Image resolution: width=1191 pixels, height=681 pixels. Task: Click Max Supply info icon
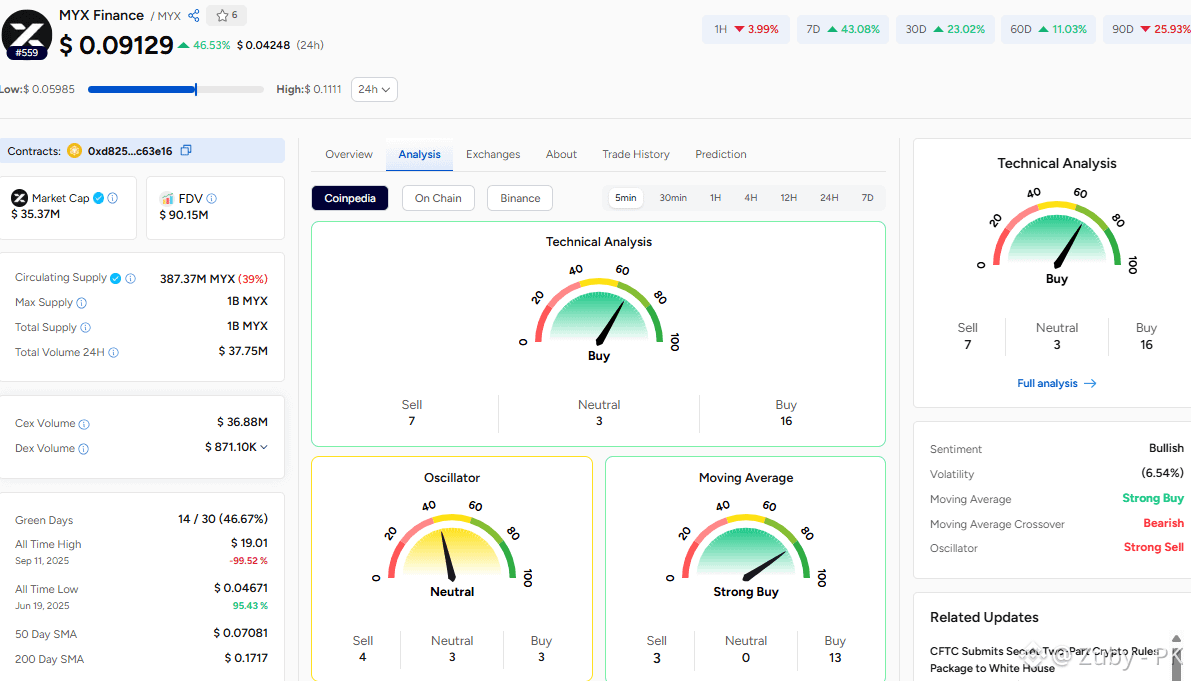click(x=81, y=303)
